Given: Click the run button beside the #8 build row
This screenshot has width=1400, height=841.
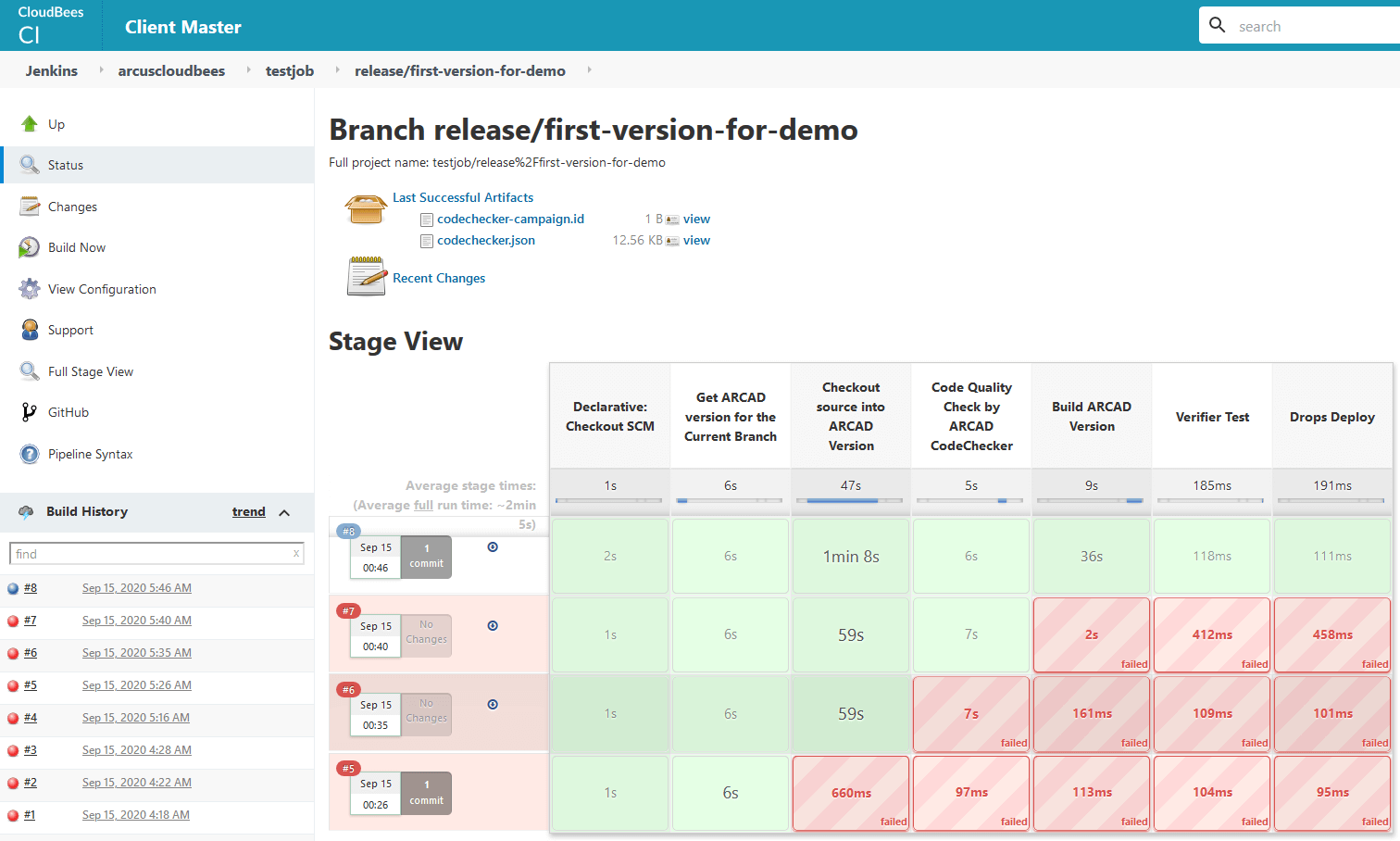Looking at the screenshot, I should click(x=492, y=546).
